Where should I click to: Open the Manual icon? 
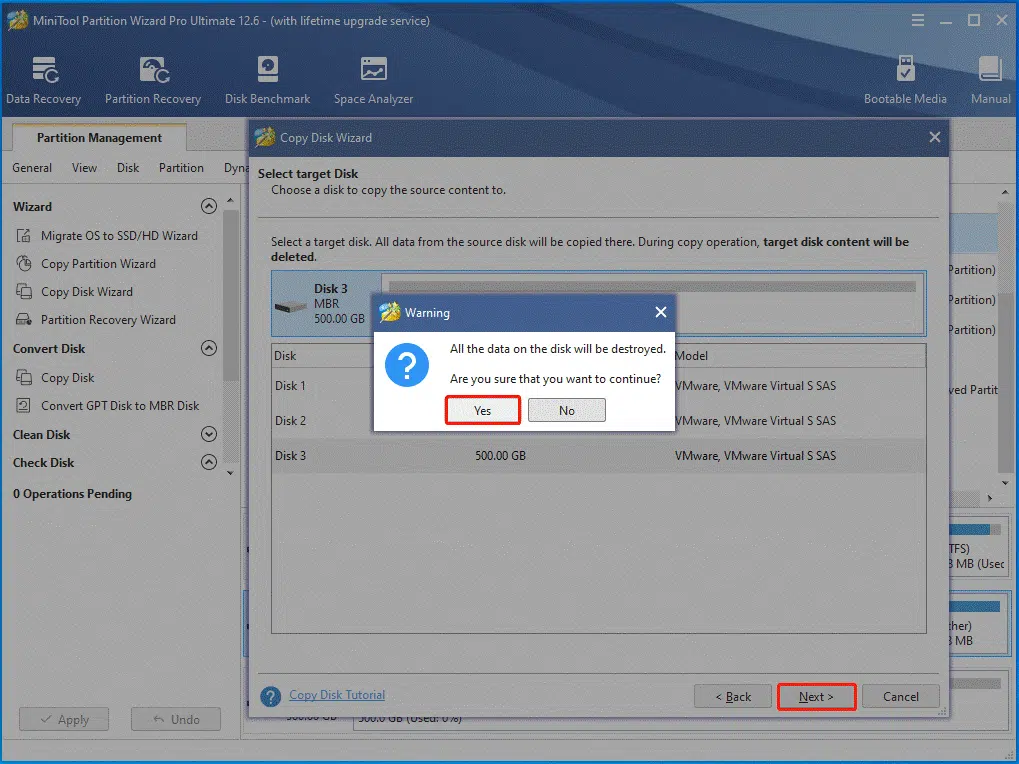click(x=990, y=70)
